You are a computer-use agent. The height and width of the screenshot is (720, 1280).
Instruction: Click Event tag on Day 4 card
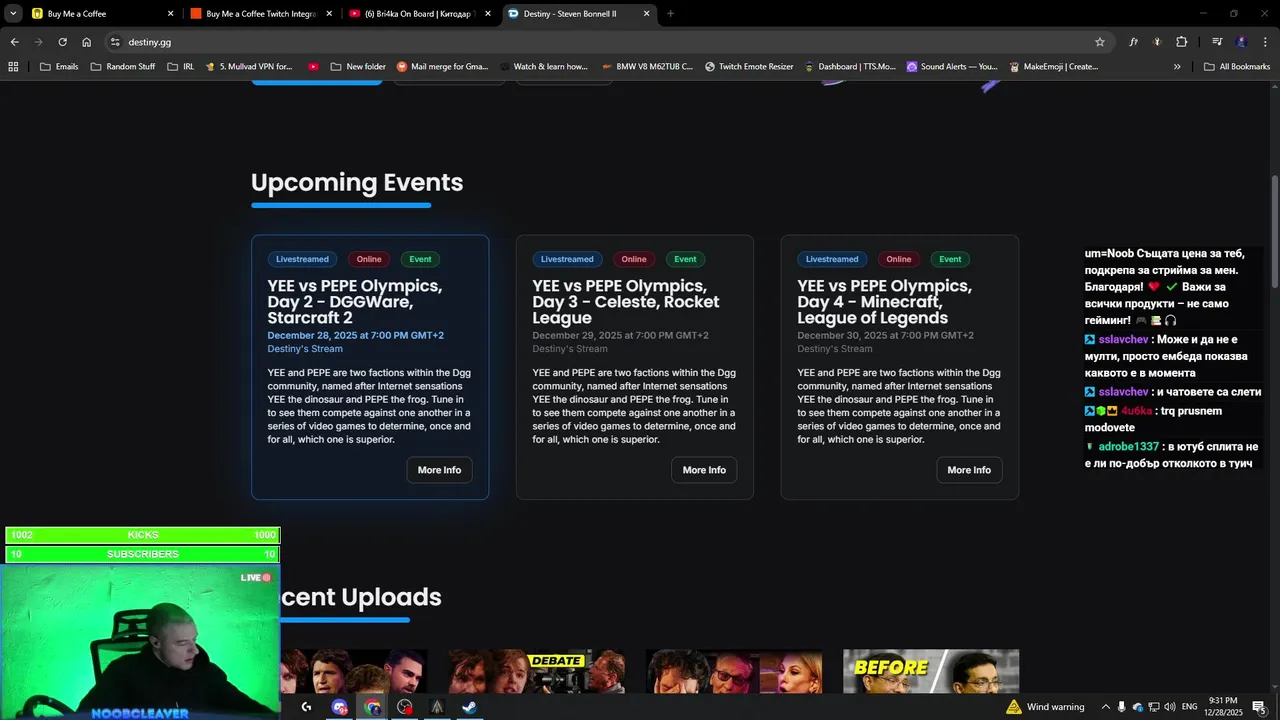point(950,259)
